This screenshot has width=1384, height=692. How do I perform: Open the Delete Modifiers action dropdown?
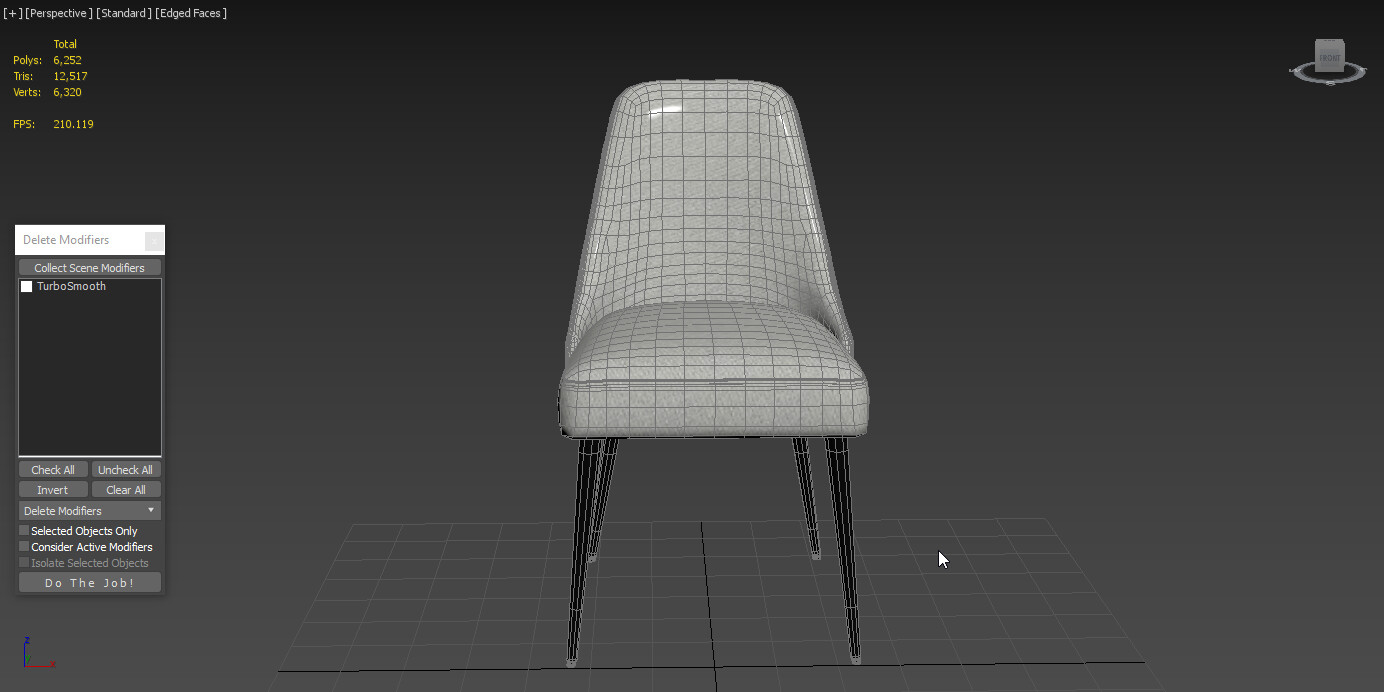[x=89, y=510]
